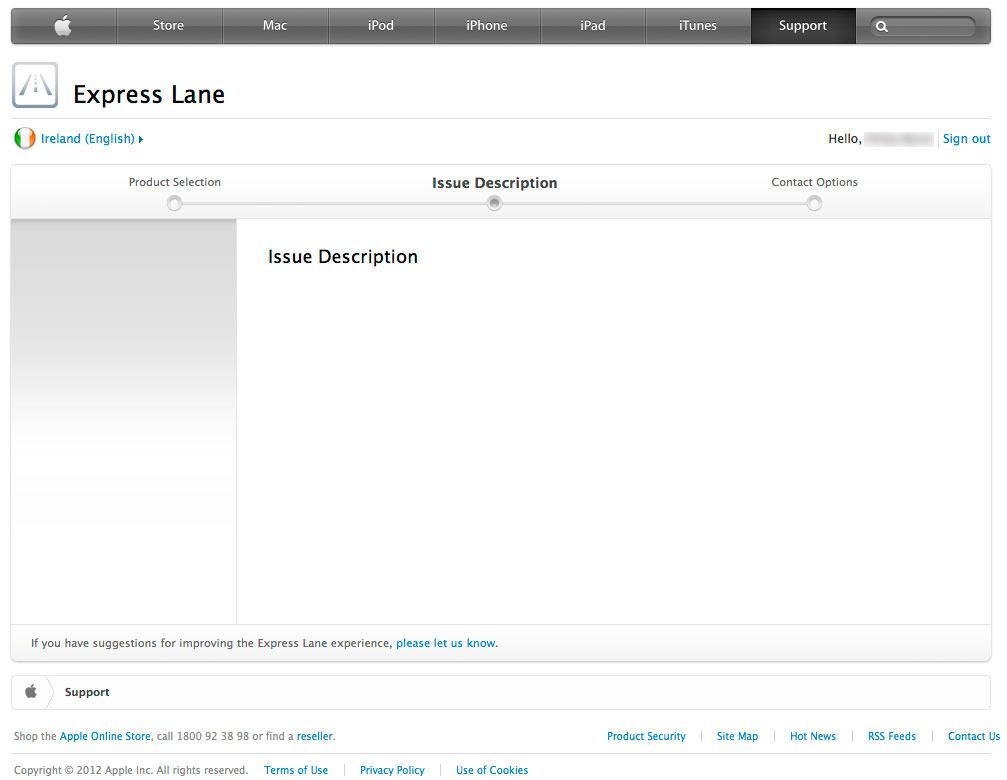The height and width of the screenshot is (780, 1007).
Task: Open the Apple Online Store link
Action: tap(105, 736)
